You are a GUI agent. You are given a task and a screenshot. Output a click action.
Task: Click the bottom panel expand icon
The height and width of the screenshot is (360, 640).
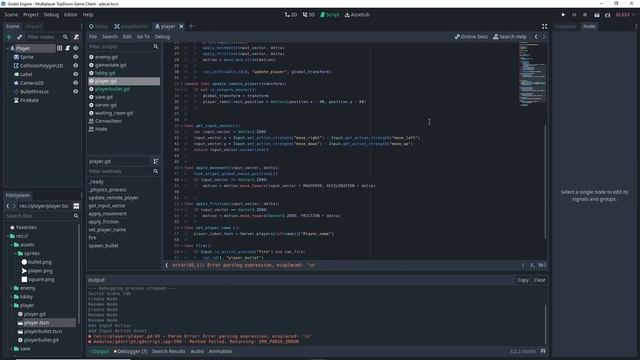(x=543, y=351)
